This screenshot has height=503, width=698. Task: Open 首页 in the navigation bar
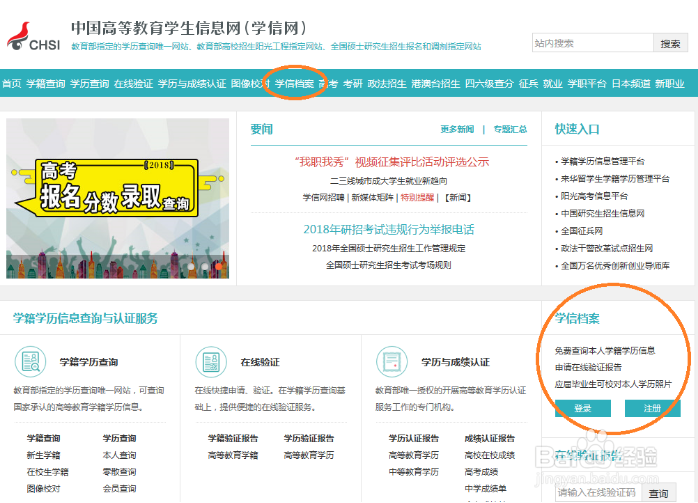(12, 83)
